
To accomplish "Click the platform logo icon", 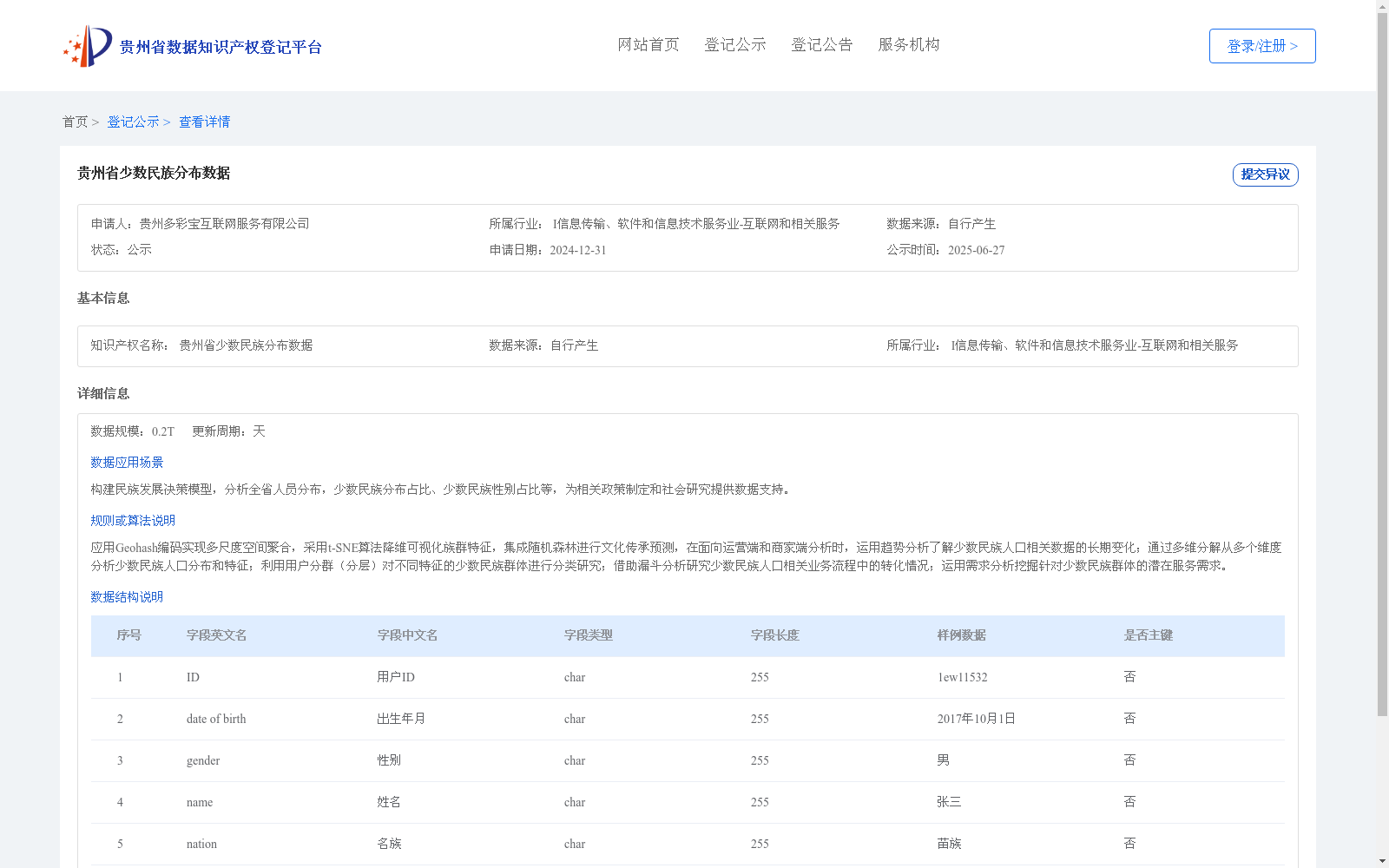I will [88, 46].
